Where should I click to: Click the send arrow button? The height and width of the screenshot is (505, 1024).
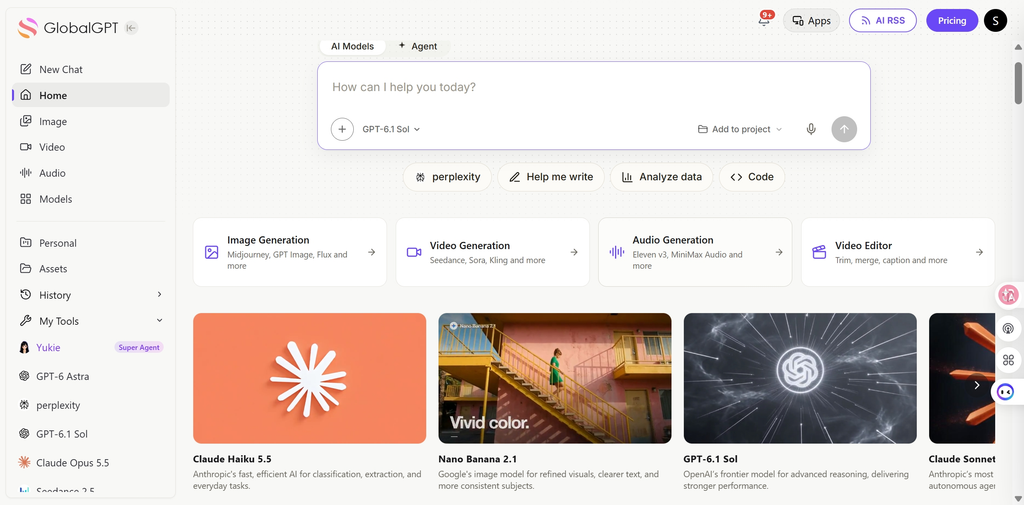844,129
